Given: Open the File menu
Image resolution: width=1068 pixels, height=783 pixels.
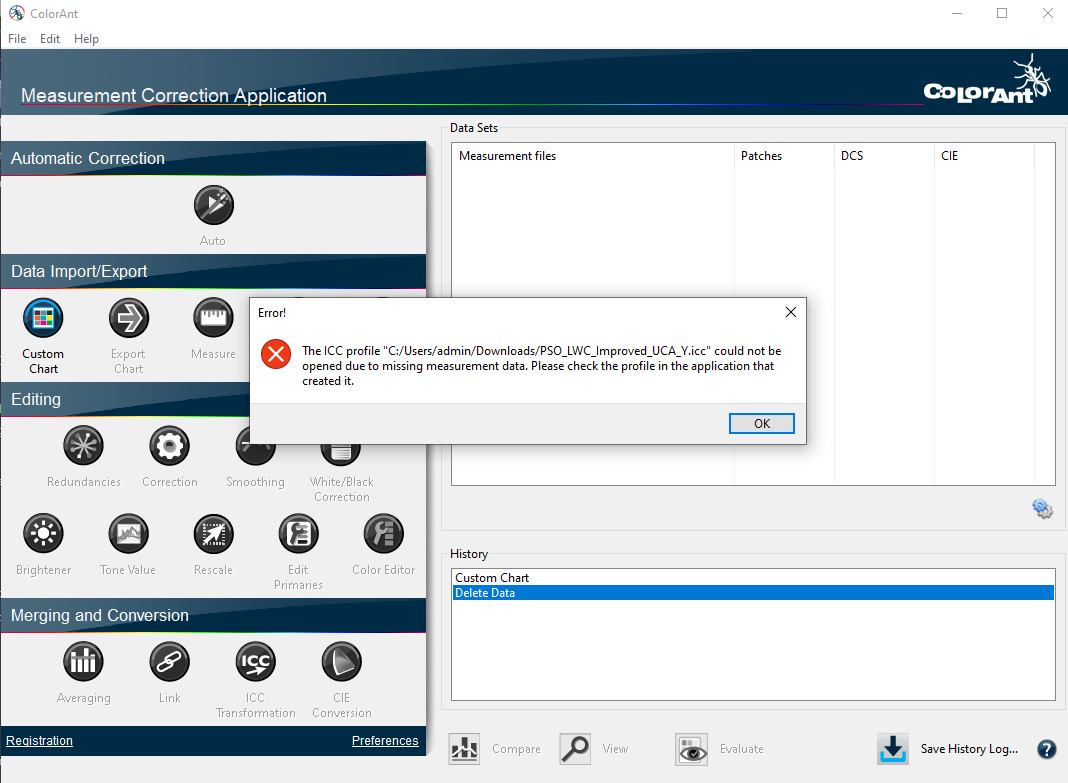Looking at the screenshot, I should [17, 39].
